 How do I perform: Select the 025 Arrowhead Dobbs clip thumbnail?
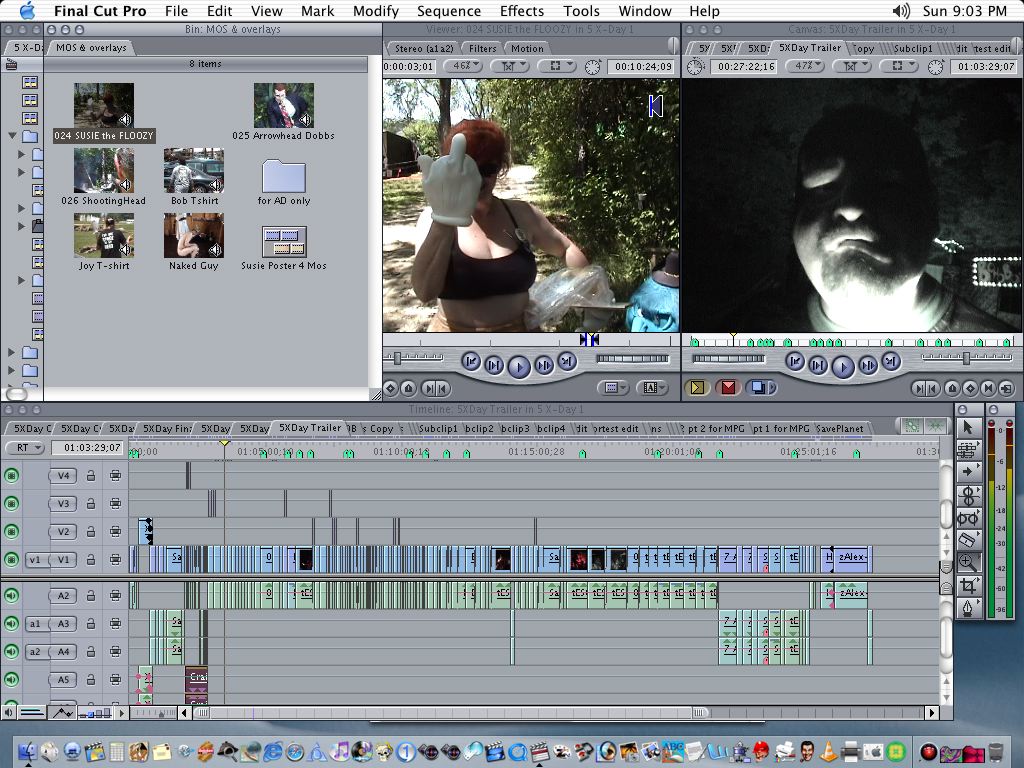pyautogui.click(x=283, y=105)
